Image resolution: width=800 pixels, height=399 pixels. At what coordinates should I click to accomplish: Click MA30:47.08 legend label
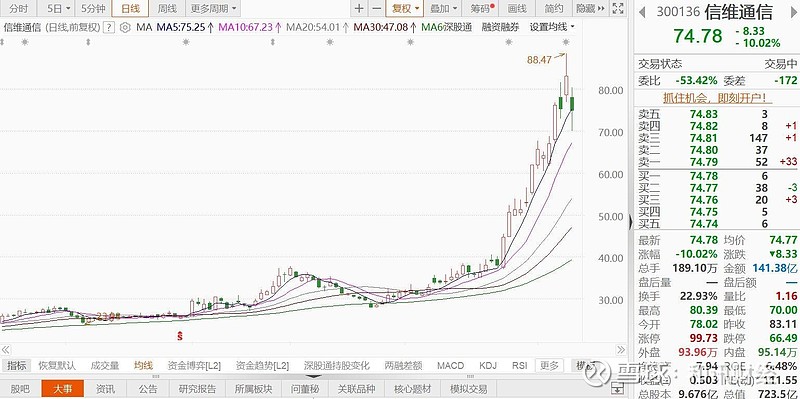pyautogui.click(x=385, y=27)
